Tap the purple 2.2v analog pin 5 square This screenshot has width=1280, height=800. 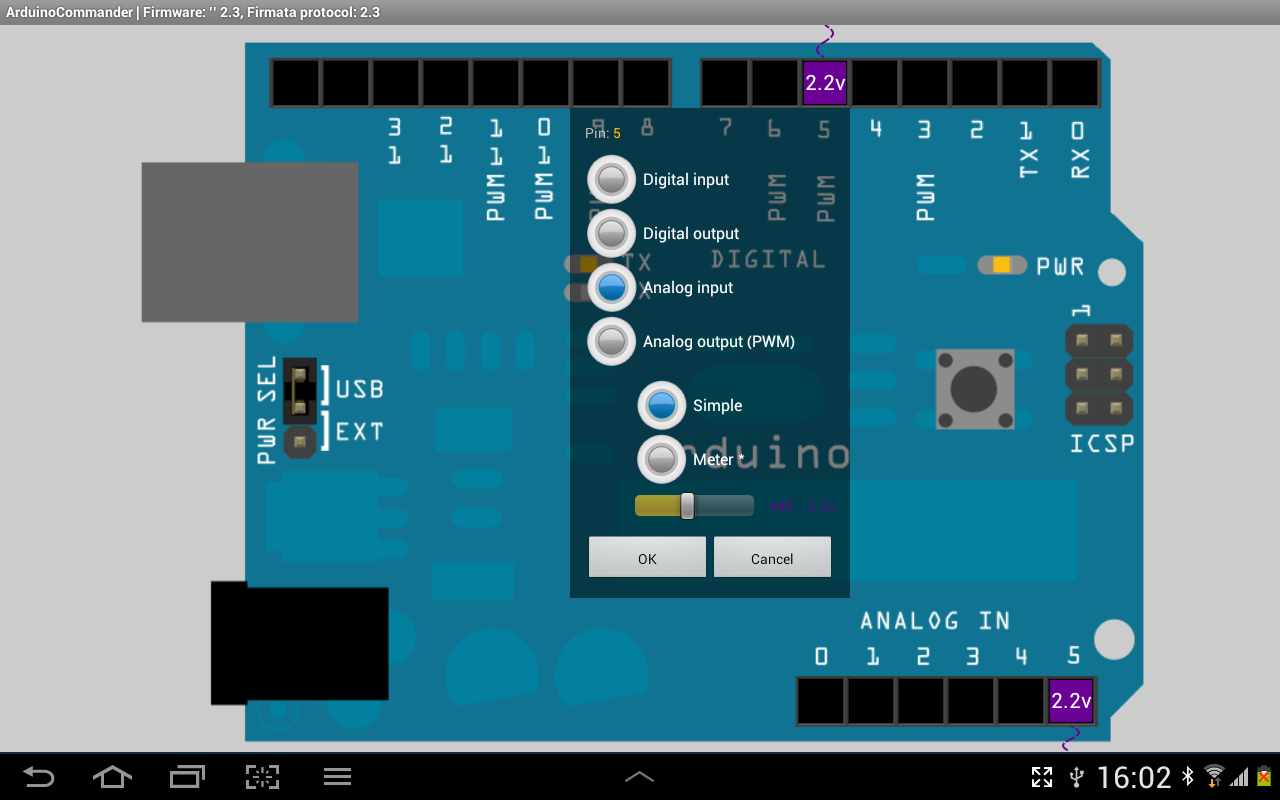coord(1071,701)
